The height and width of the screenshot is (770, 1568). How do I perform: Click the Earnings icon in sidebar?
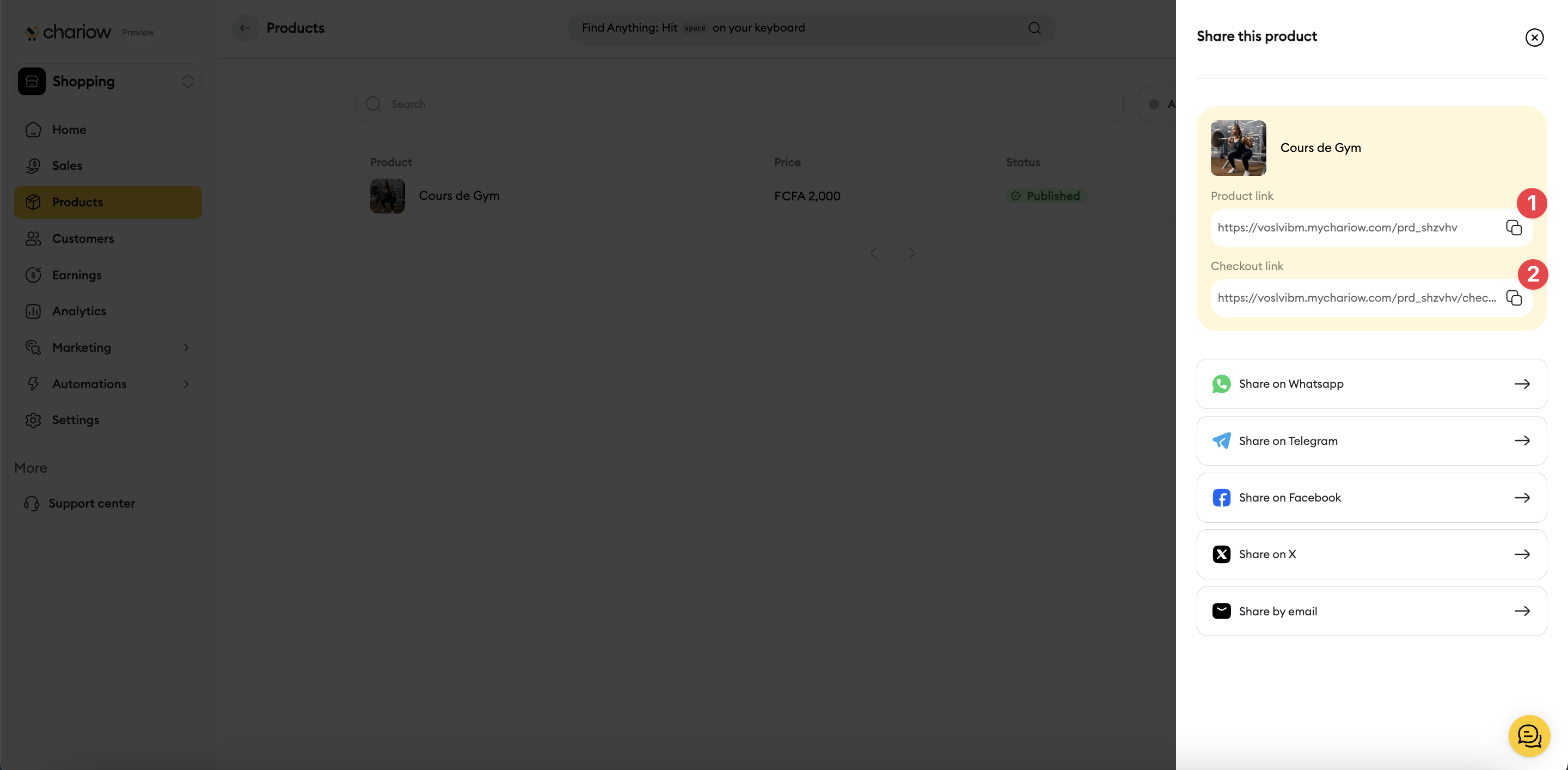[x=33, y=275]
